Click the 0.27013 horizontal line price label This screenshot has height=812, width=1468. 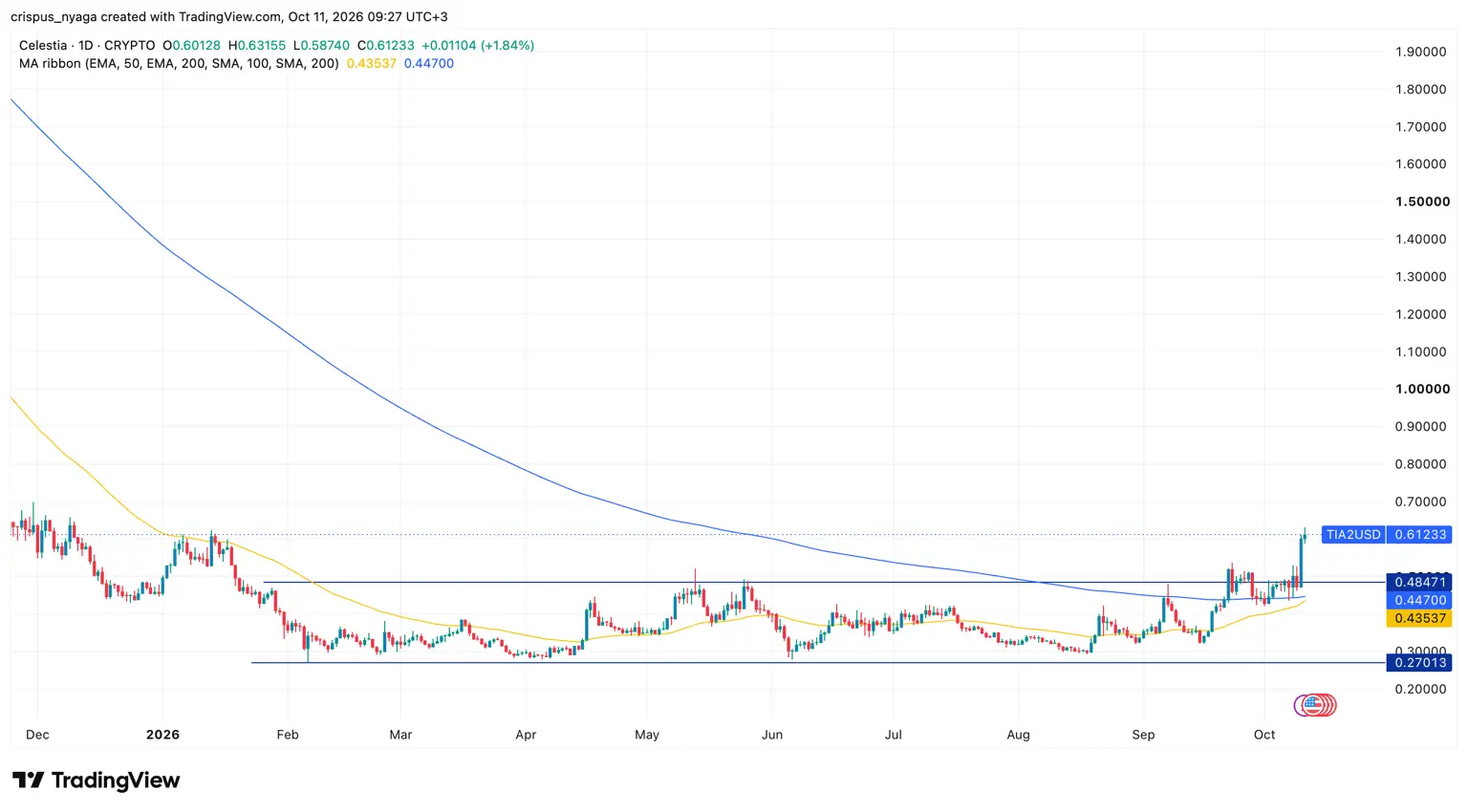coord(1419,662)
